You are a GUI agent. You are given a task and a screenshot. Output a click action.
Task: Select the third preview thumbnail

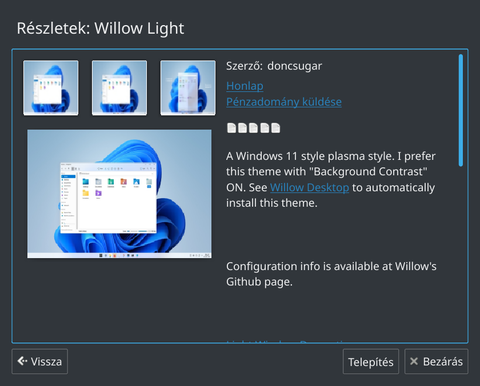pyautogui.click(x=188, y=88)
